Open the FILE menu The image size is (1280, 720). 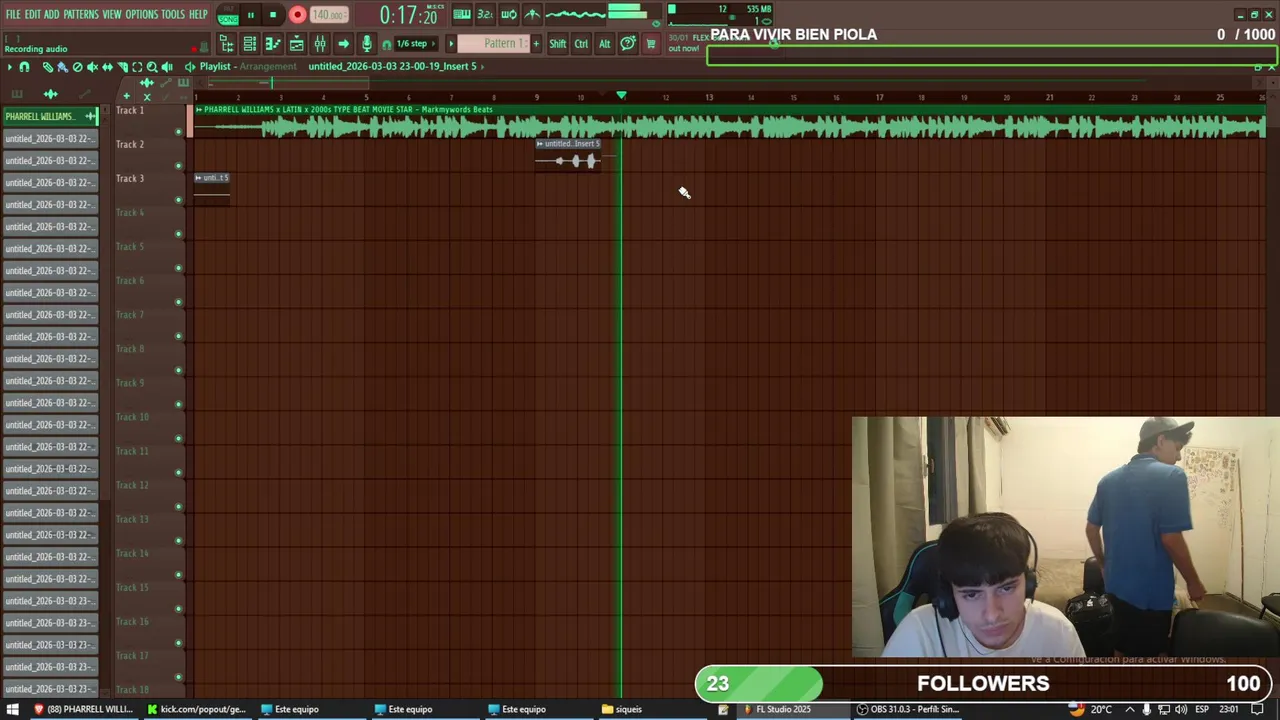click(13, 14)
